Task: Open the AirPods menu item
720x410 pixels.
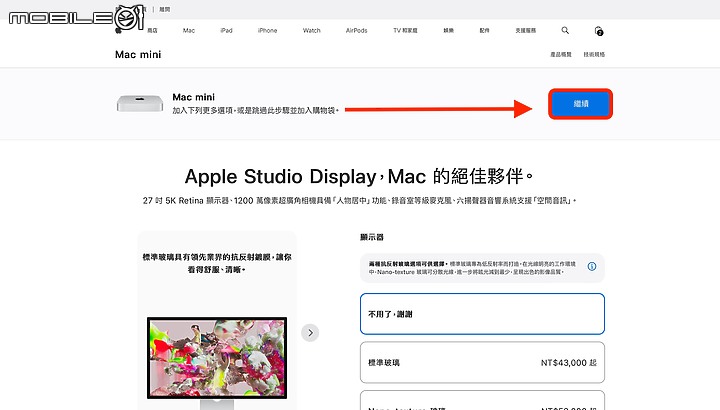Action: click(356, 30)
